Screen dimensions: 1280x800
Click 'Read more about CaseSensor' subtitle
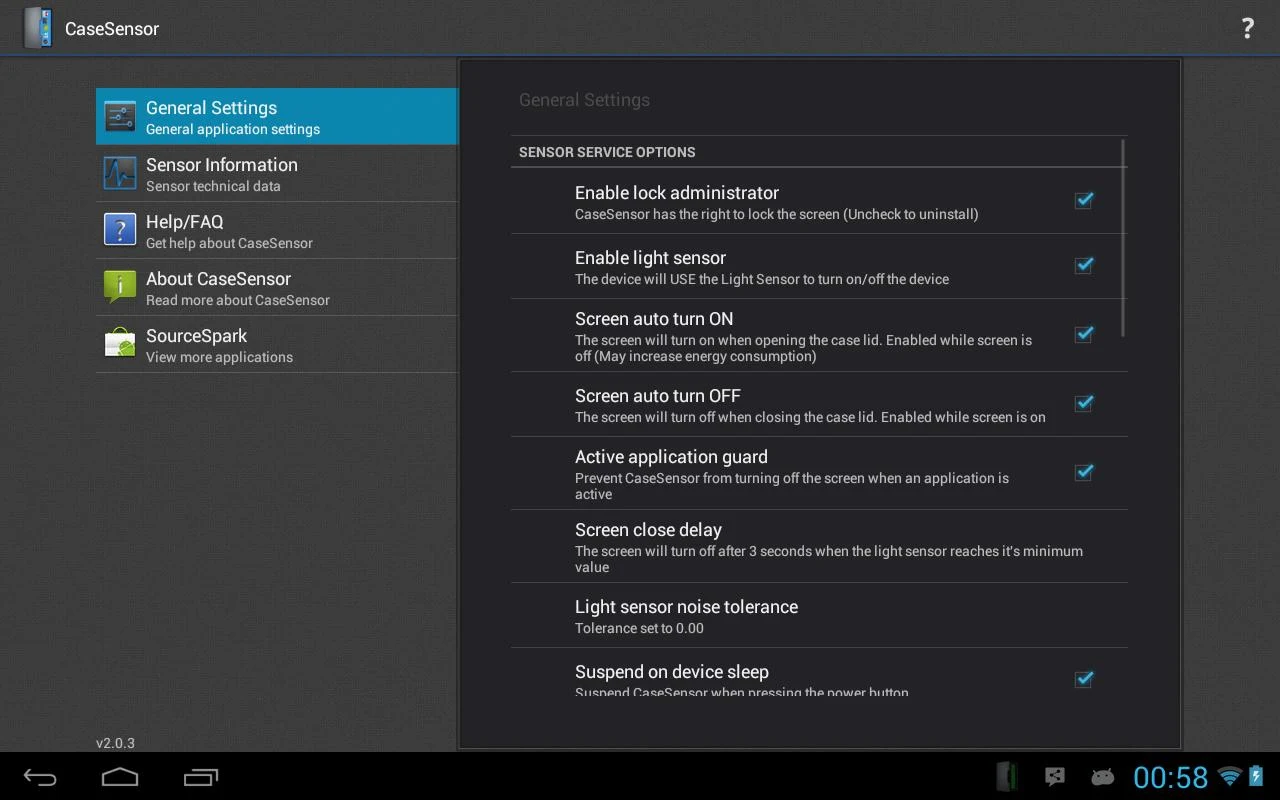(238, 300)
